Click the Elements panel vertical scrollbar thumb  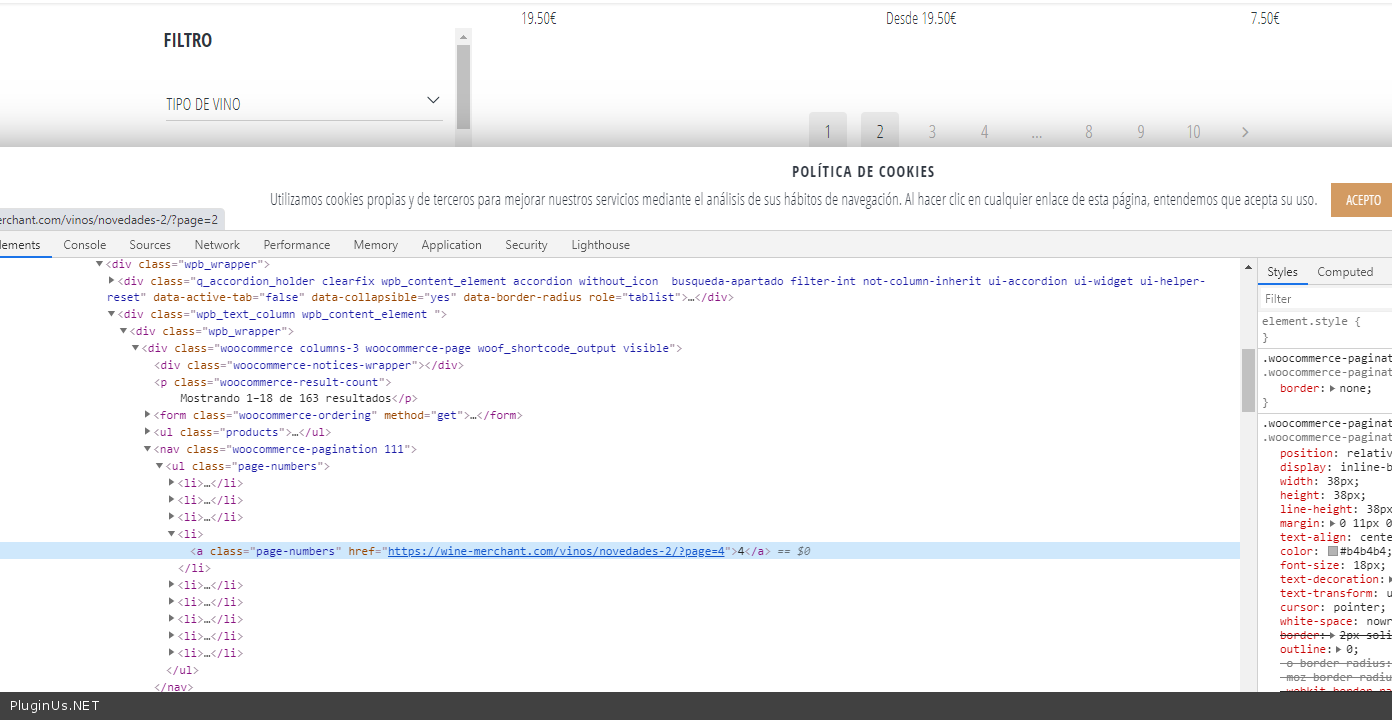pyautogui.click(x=1248, y=380)
